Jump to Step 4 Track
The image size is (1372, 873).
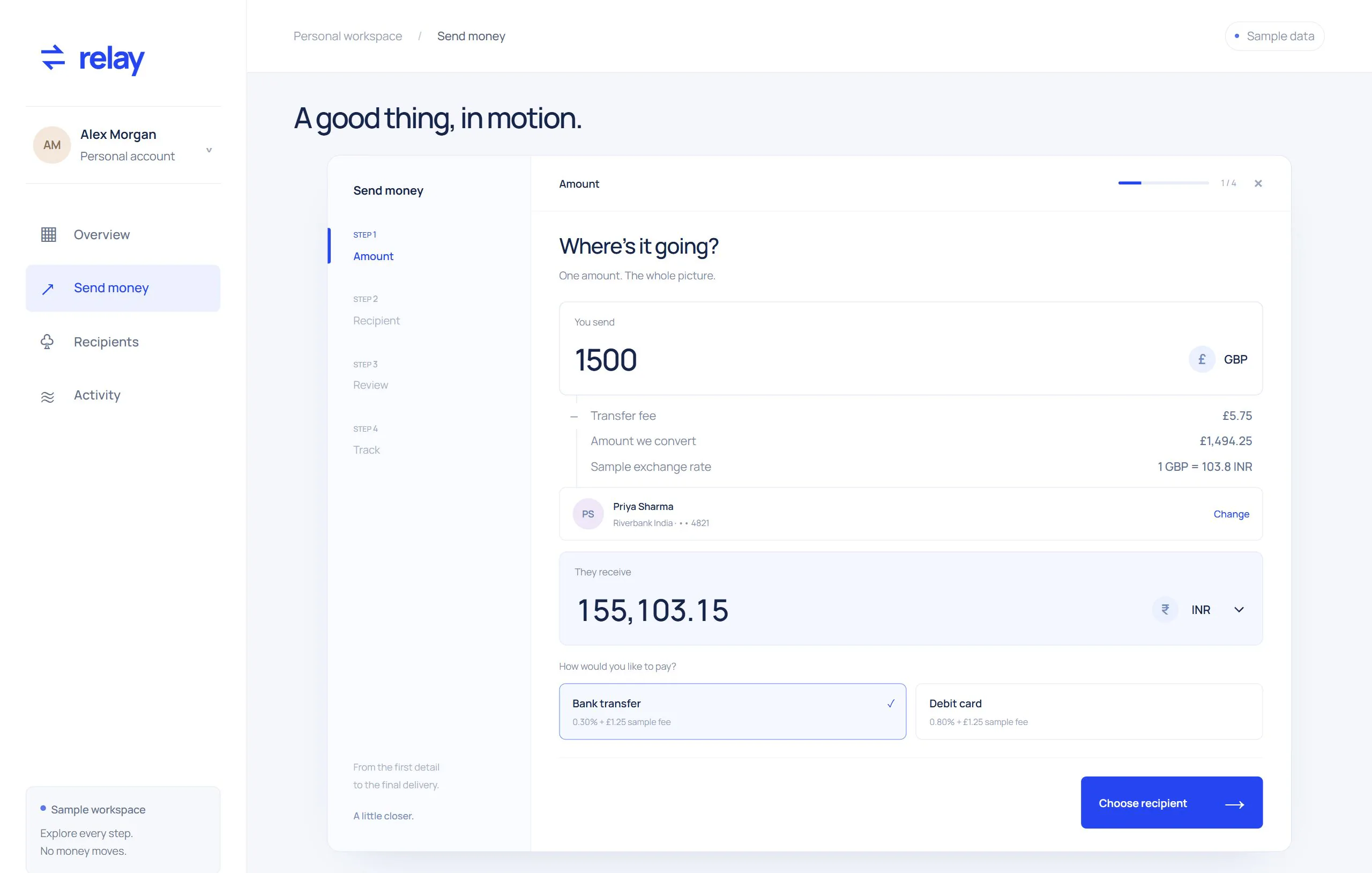coord(367,440)
